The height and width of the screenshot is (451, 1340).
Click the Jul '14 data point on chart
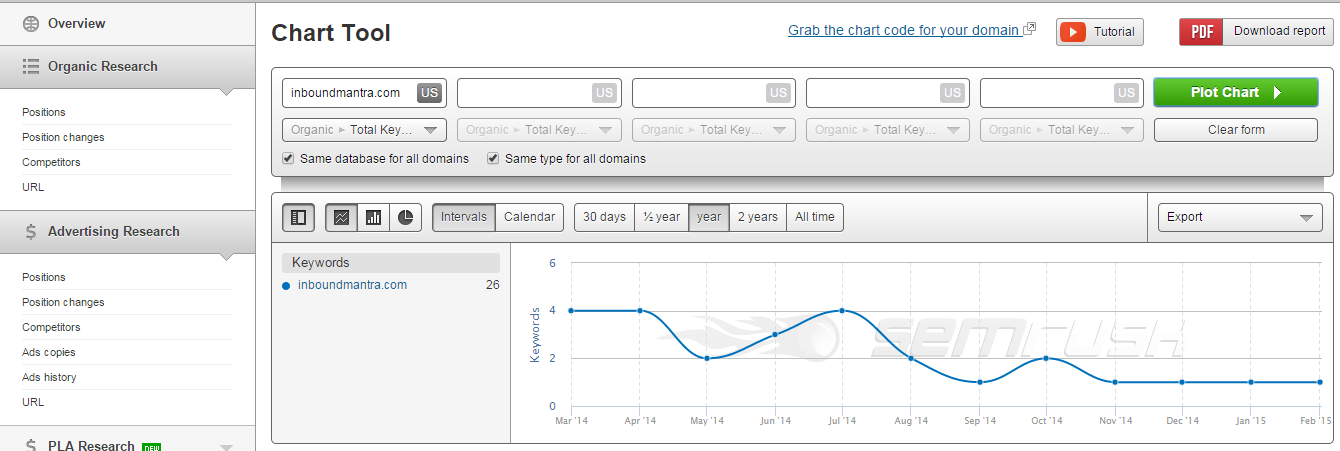[842, 310]
